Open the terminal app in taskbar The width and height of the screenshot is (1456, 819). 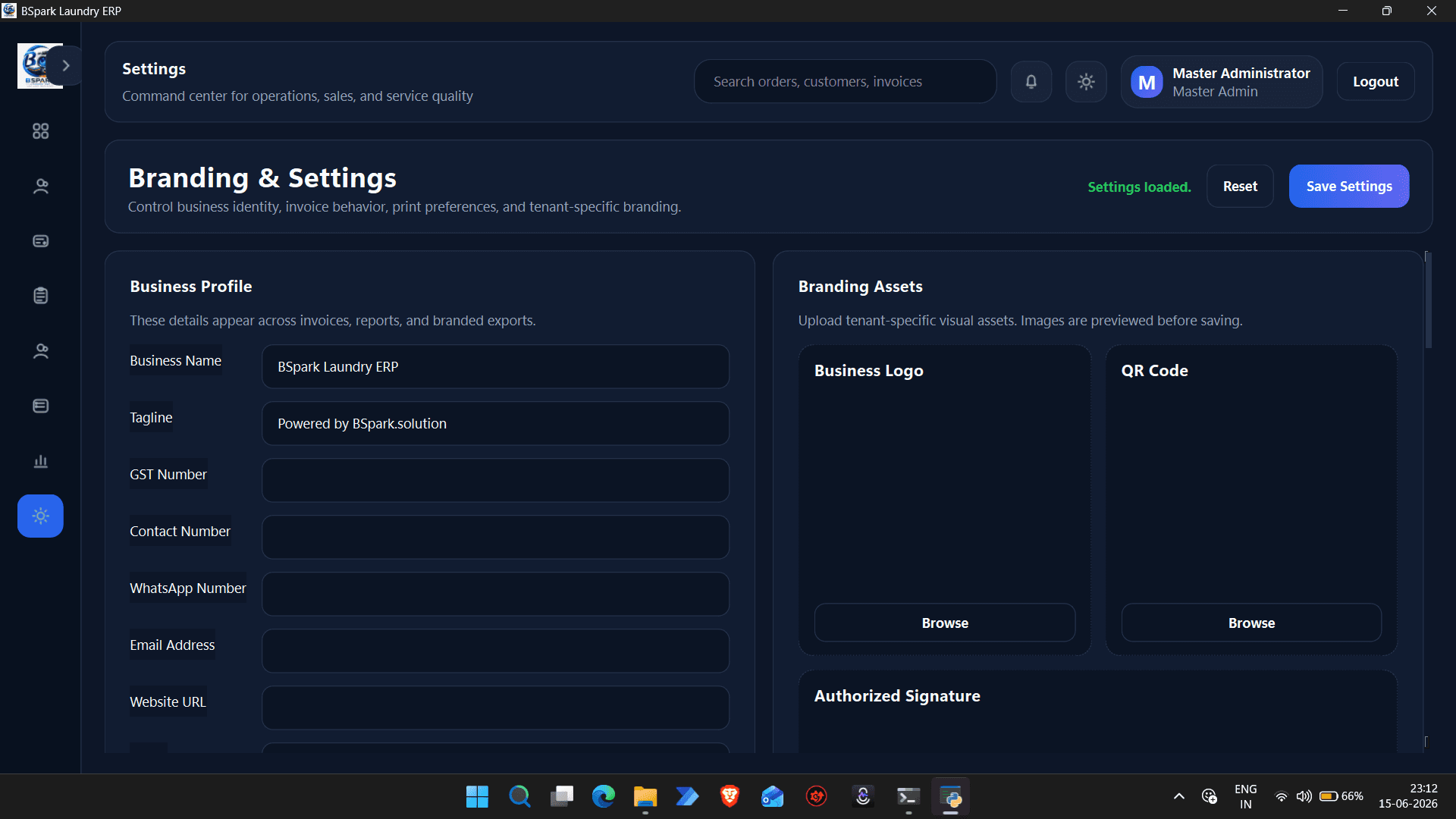pos(908,797)
